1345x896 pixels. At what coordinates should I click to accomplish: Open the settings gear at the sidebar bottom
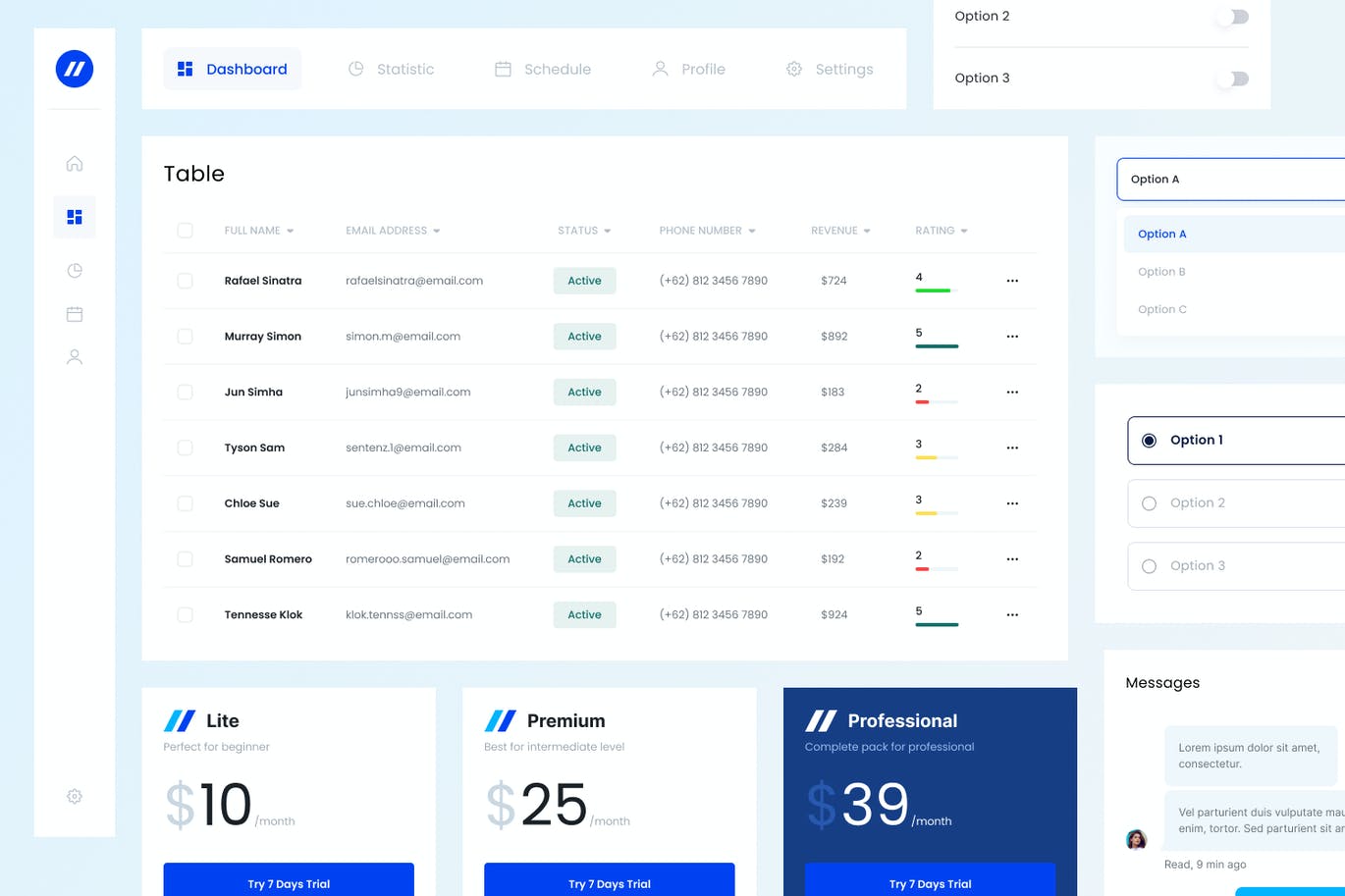pyautogui.click(x=75, y=797)
